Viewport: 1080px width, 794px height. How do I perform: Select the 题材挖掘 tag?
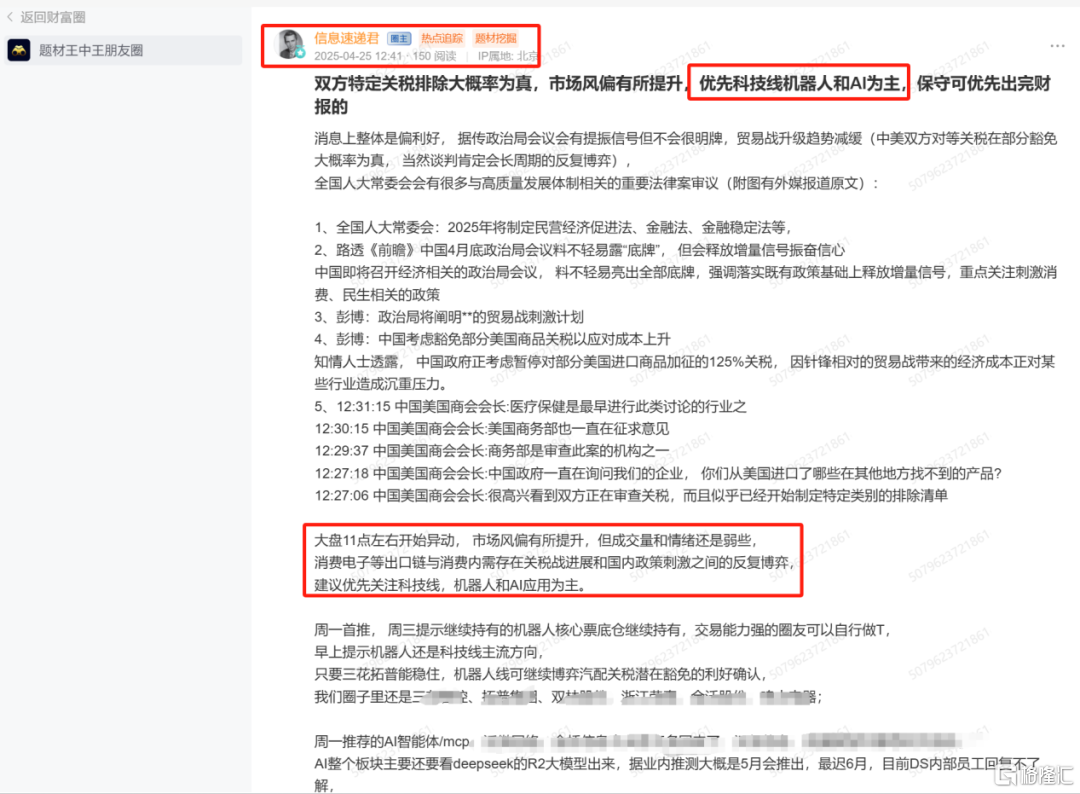495,39
